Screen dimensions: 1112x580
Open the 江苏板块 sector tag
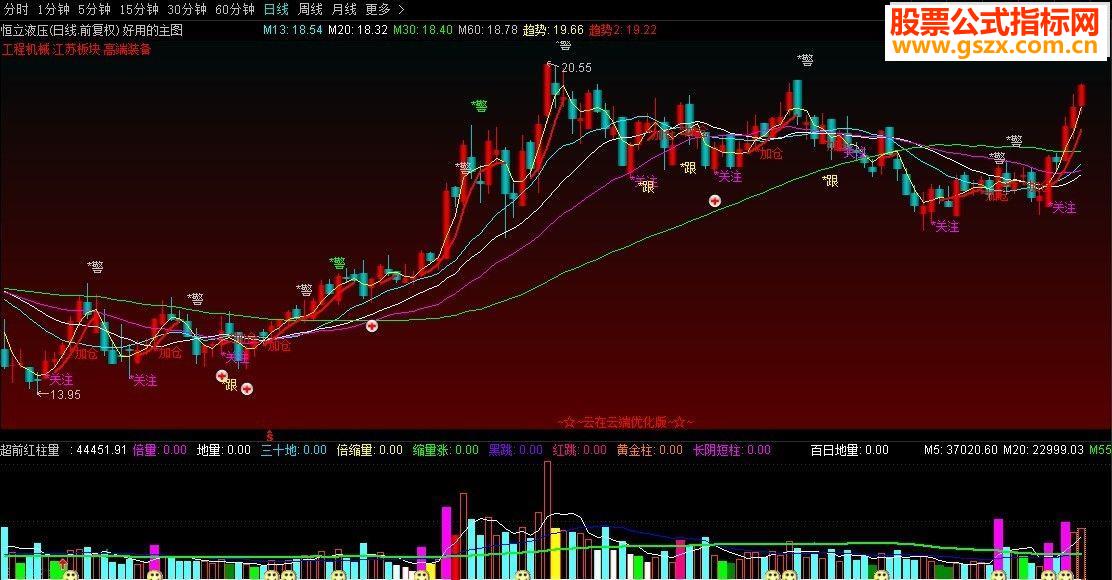(x=76, y=50)
